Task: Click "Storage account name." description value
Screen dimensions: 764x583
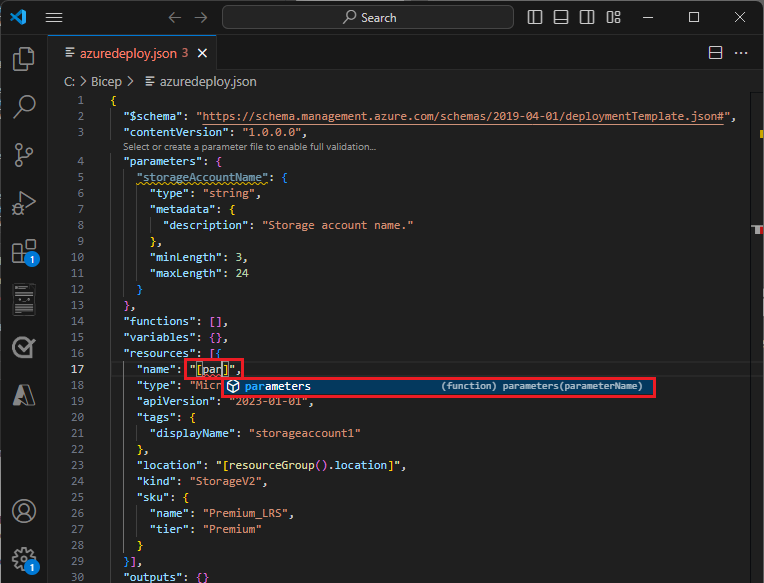Action: pos(338,226)
